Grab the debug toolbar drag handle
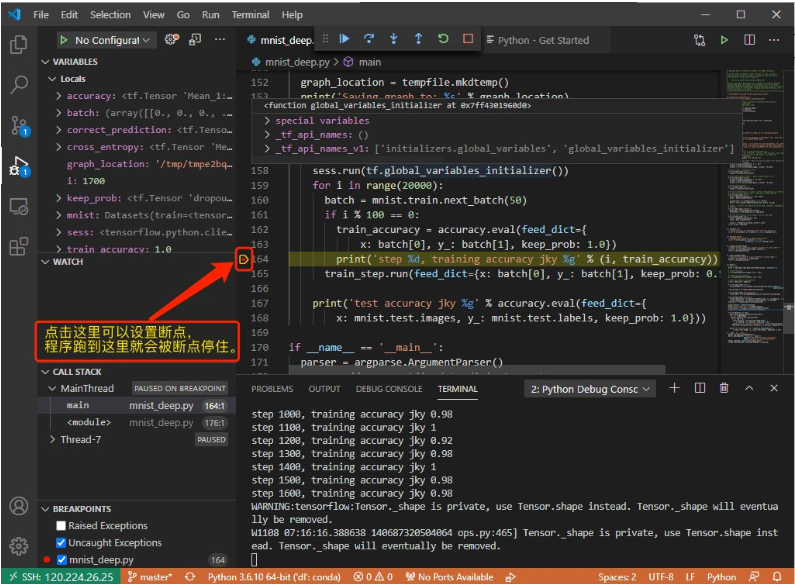 pos(326,39)
